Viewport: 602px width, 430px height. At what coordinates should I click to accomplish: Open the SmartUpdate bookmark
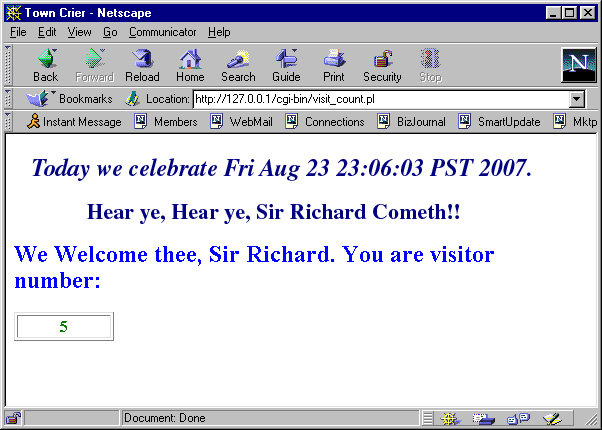(x=499, y=122)
